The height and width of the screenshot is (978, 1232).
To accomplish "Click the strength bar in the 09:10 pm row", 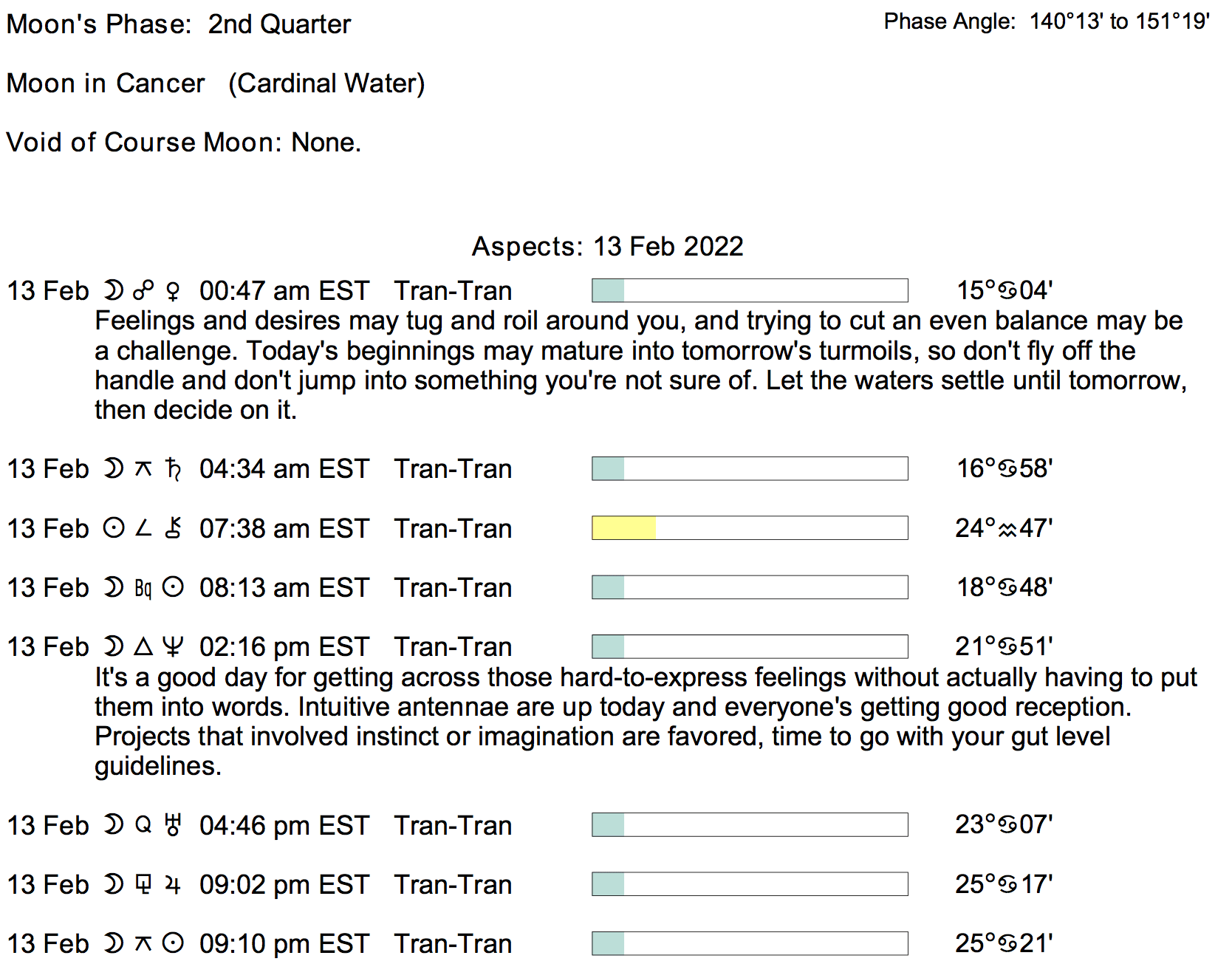I will 750,943.
